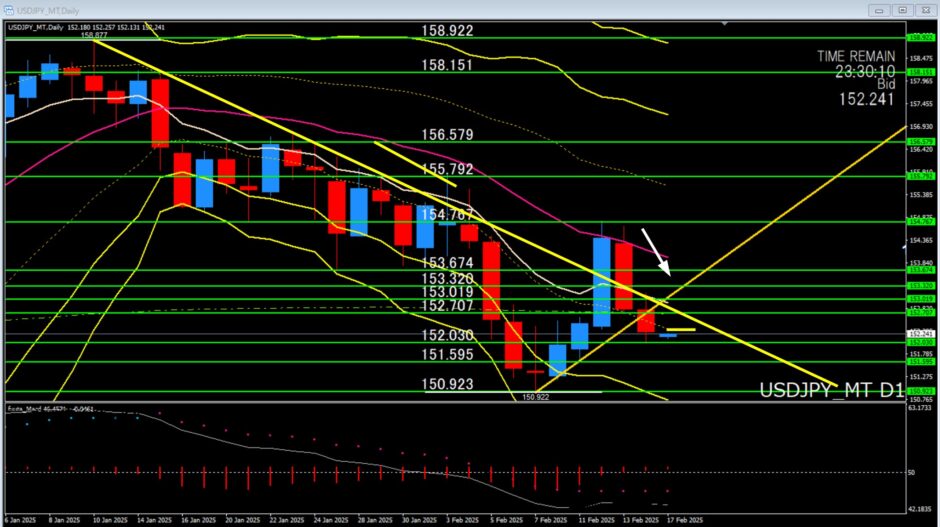Click the USDJPY_MT D1 symbol label
Viewport: 940px width, 527px height.
coord(831,391)
